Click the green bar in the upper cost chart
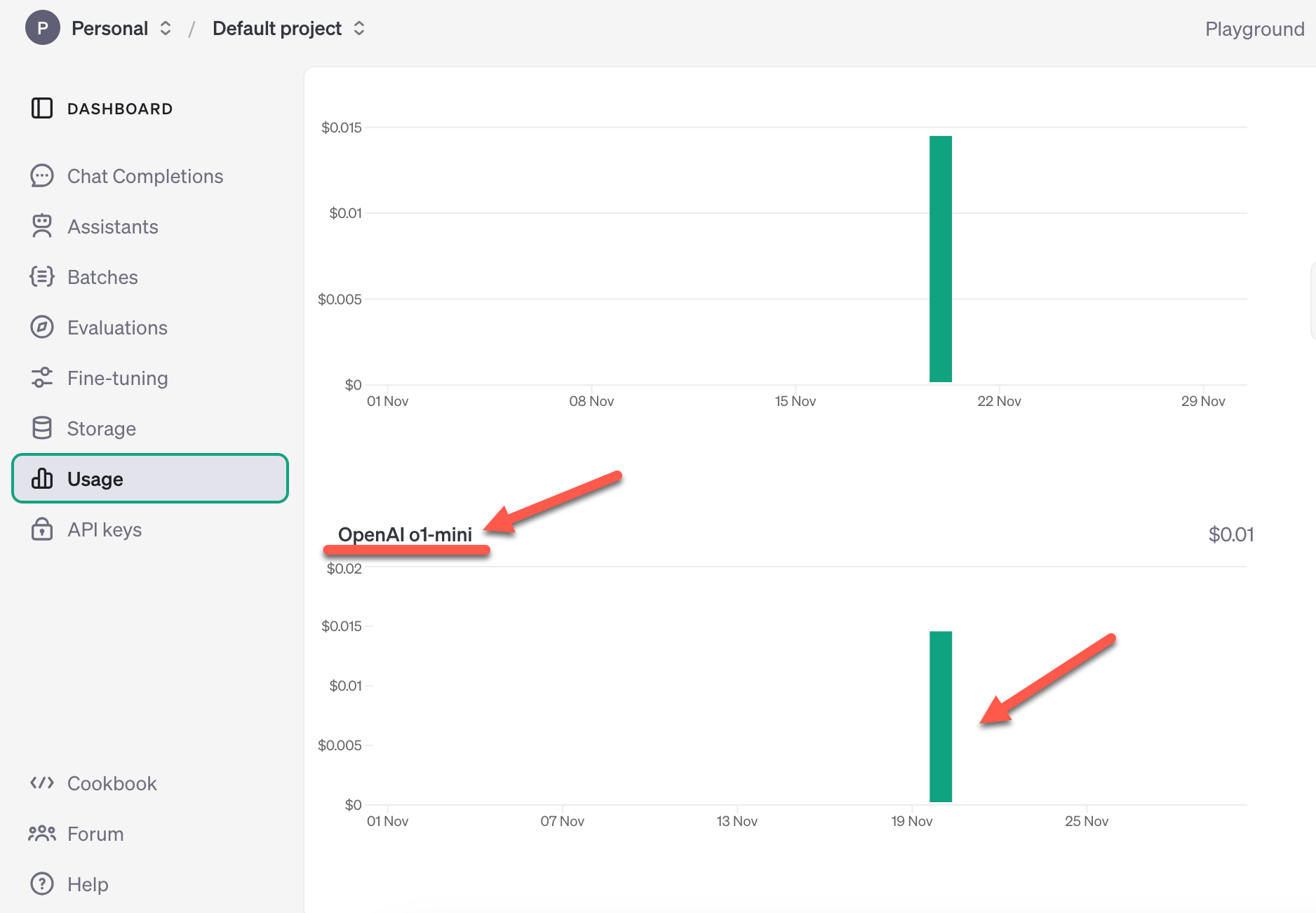Image resolution: width=1316 pixels, height=913 pixels. pos(941,259)
